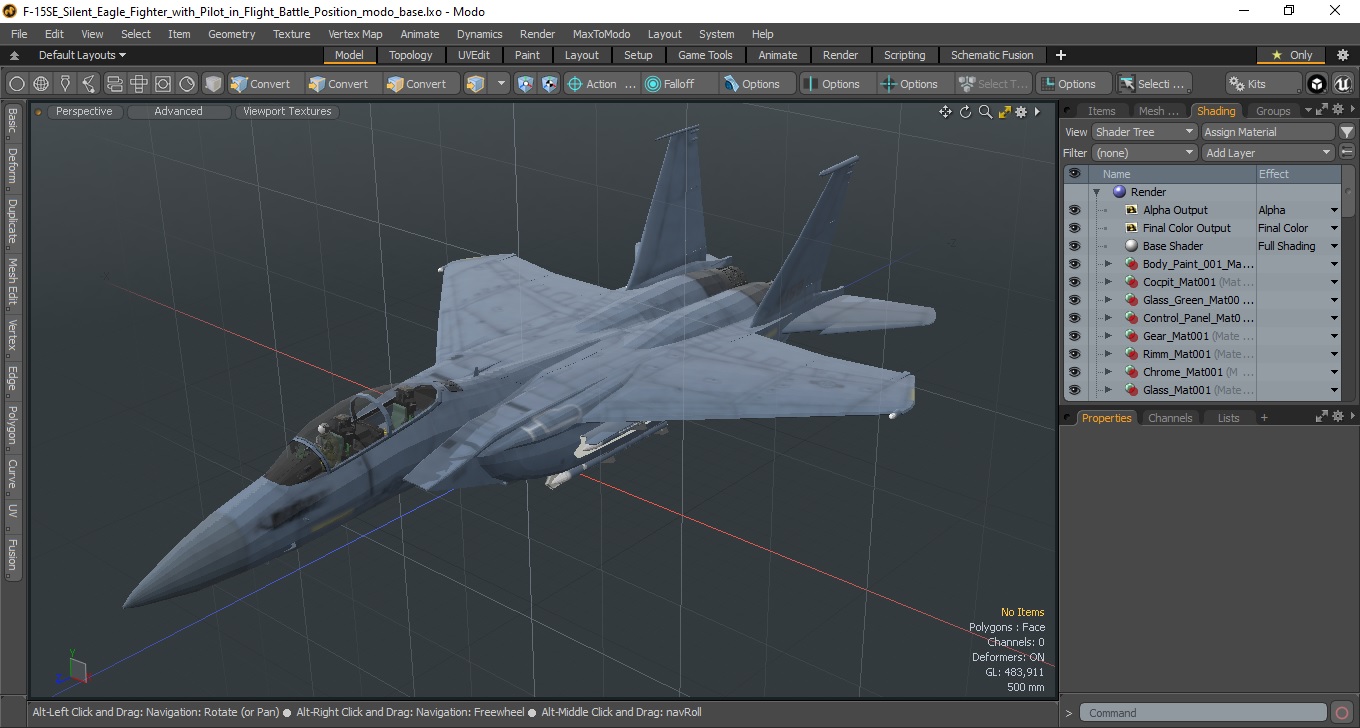Click the gray cube primitive icon
This screenshot has width=1360, height=728.
click(213, 84)
